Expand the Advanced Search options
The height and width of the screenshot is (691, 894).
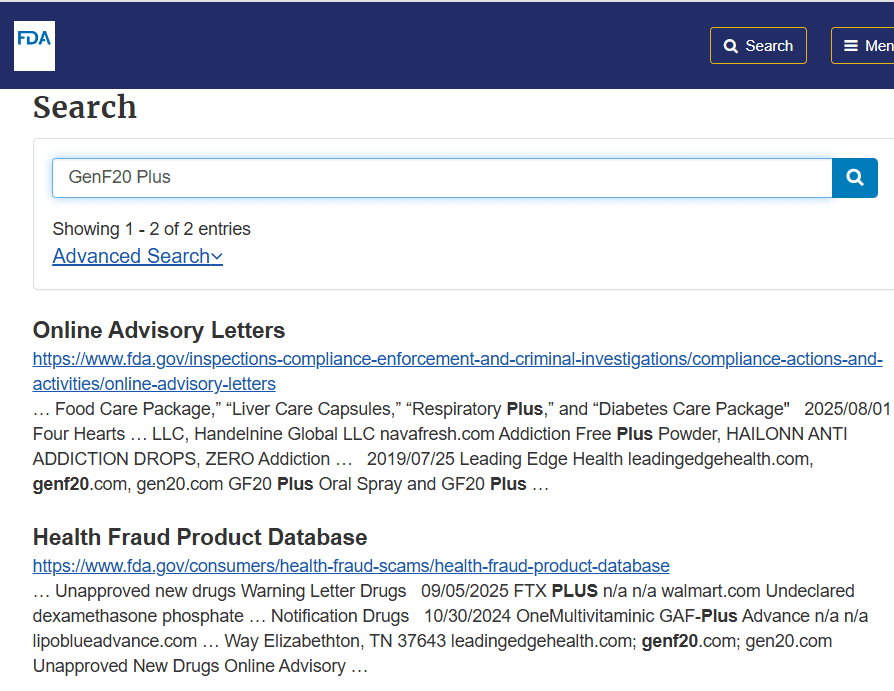click(137, 256)
